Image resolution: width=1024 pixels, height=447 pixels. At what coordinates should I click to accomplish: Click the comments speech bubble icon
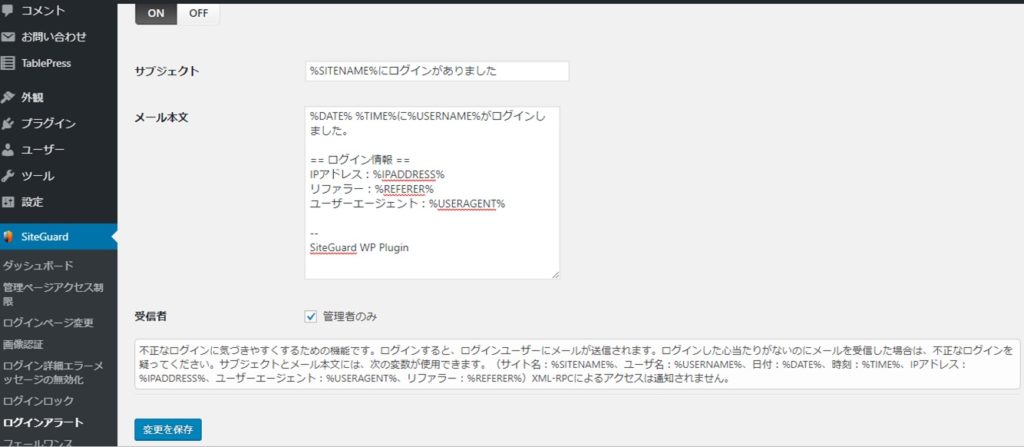coord(8,10)
